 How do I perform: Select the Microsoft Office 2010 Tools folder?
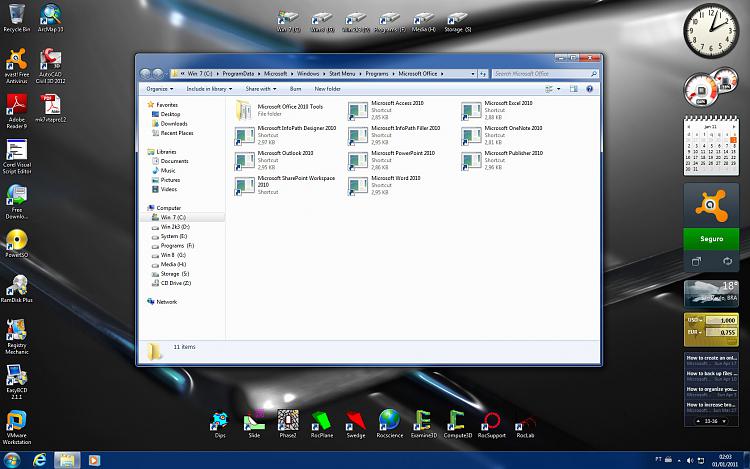(279, 110)
